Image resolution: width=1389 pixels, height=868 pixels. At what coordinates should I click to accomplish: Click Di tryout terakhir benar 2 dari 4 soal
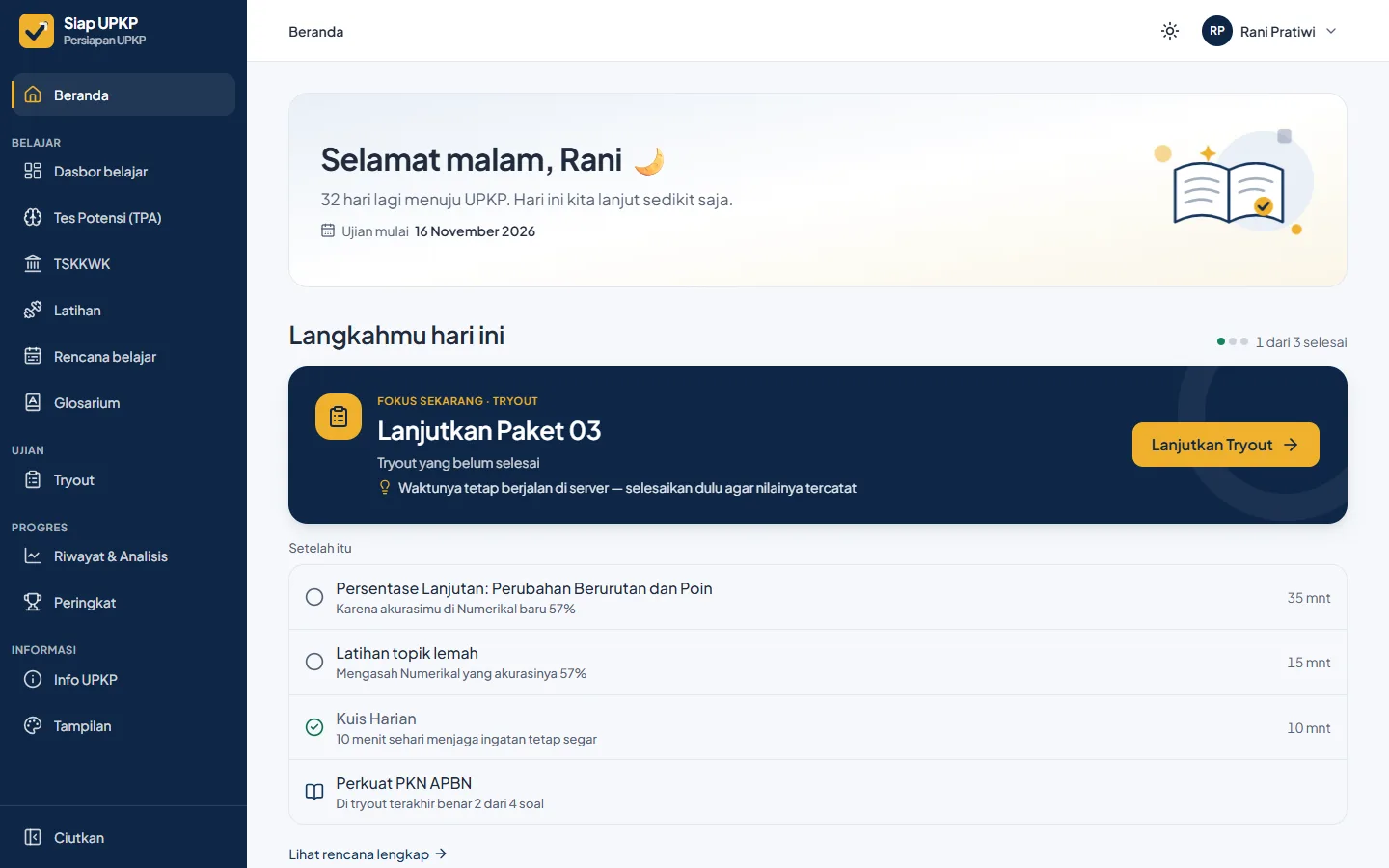440,803
